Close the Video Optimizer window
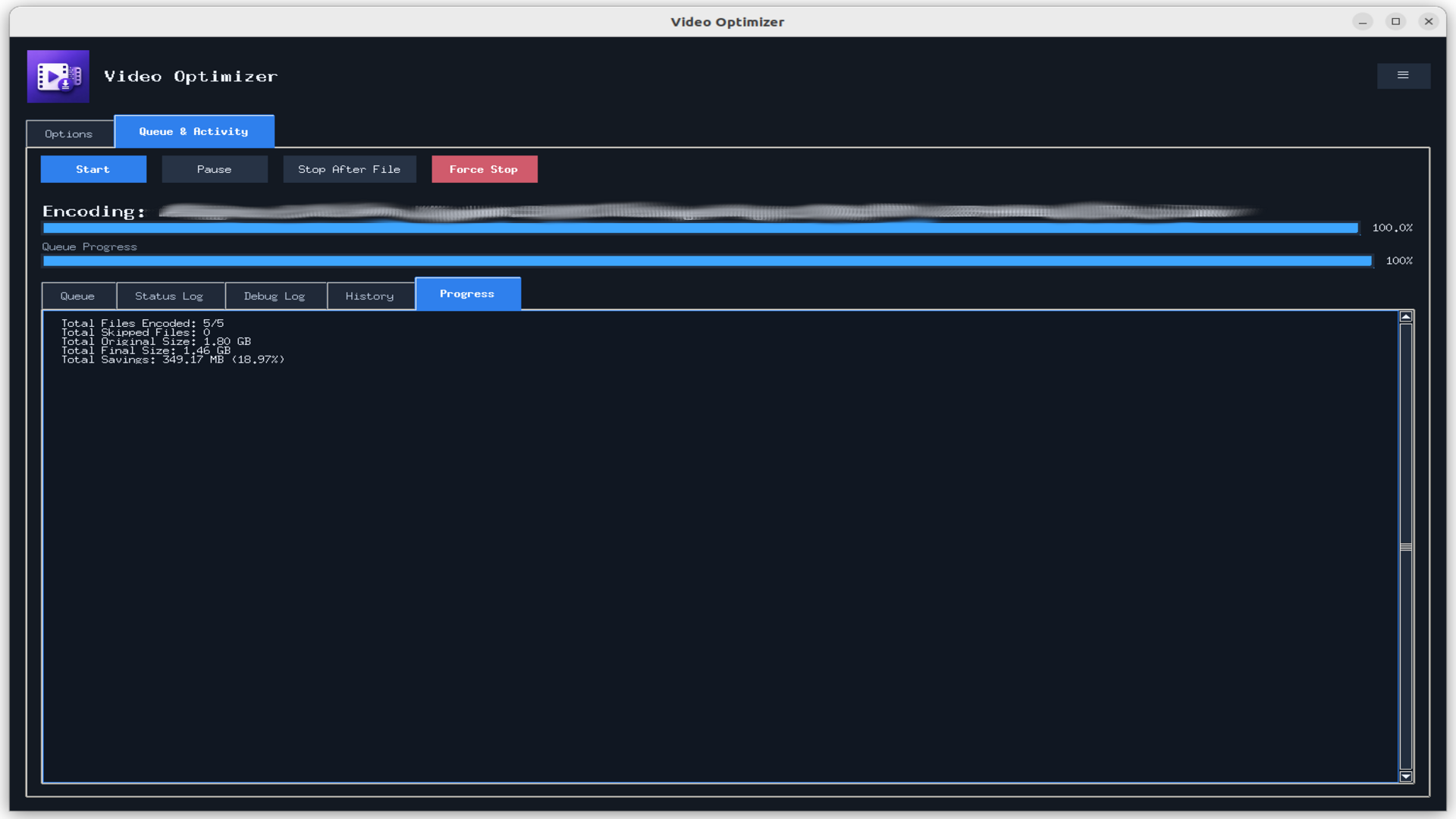 (x=1429, y=22)
